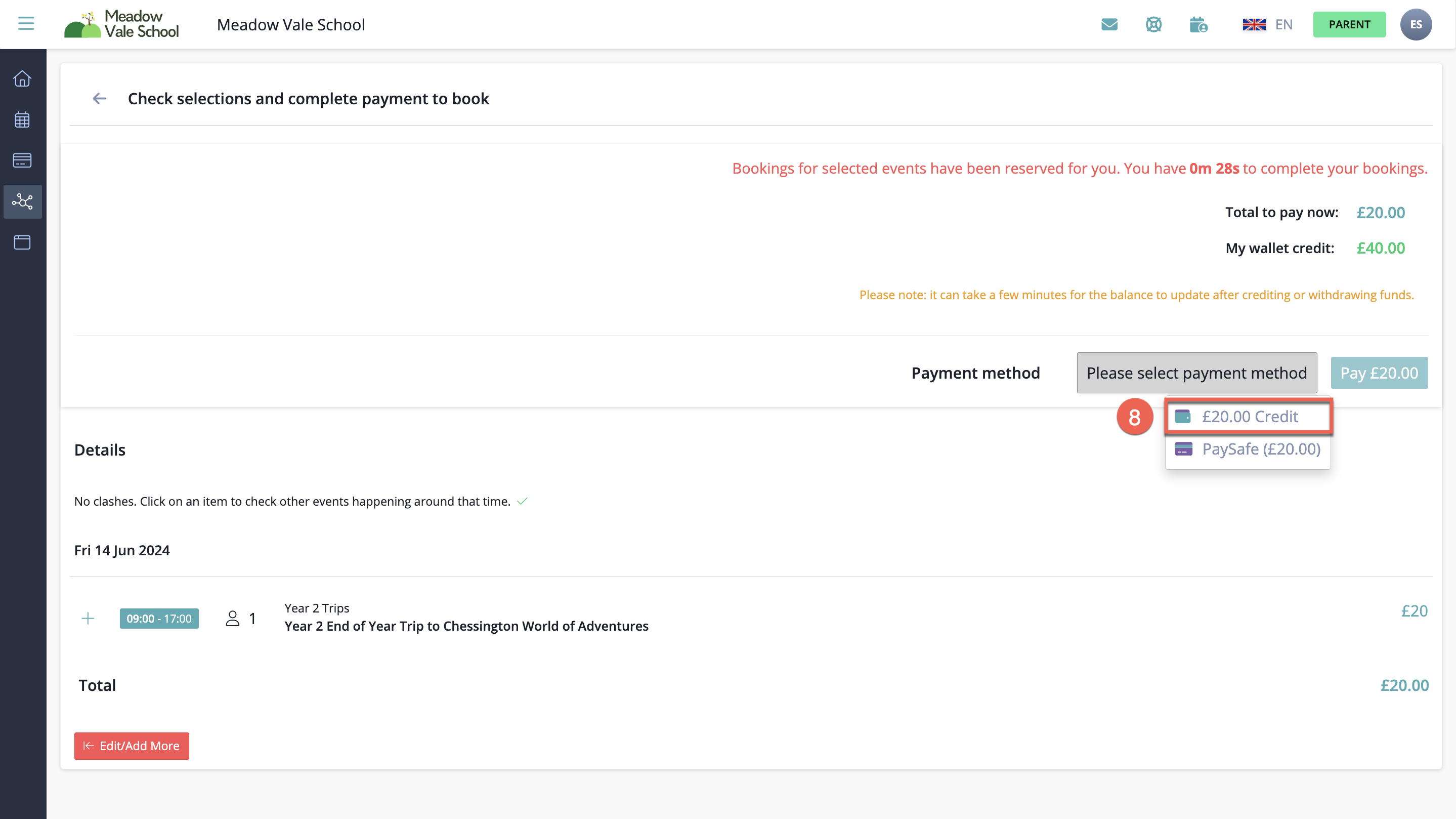Image resolution: width=1456 pixels, height=819 pixels.
Task: Click Edit/Add More button
Action: (x=131, y=746)
